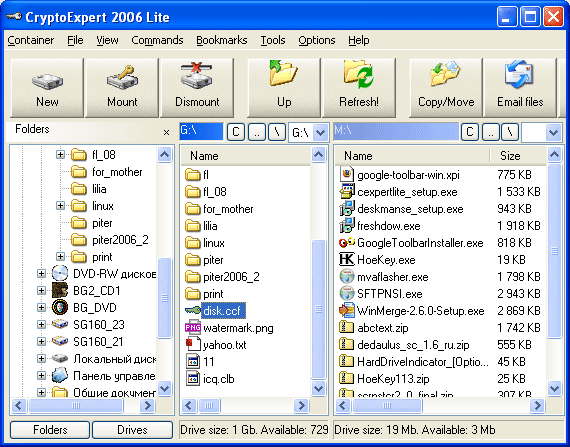Select DVD-RW drive icon in tree

(60, 274)
